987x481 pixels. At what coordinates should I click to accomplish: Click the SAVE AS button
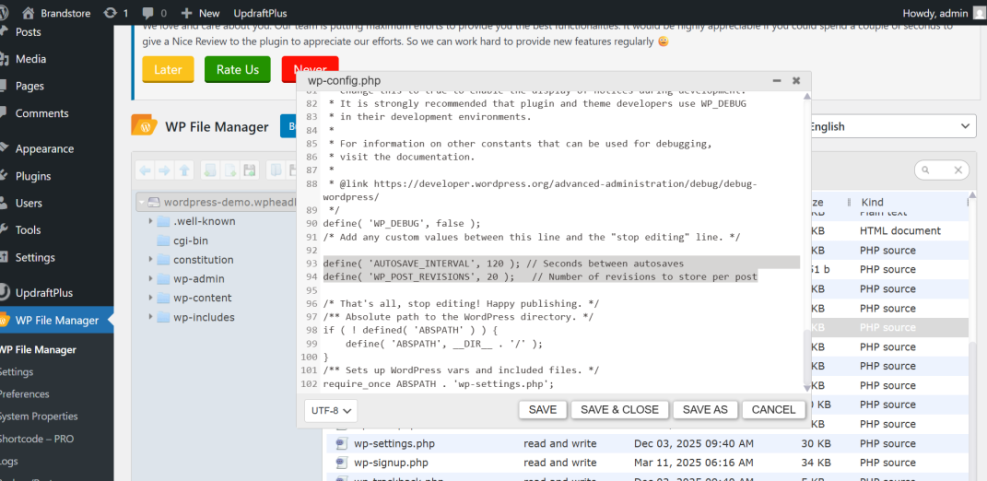pos(705,410)
